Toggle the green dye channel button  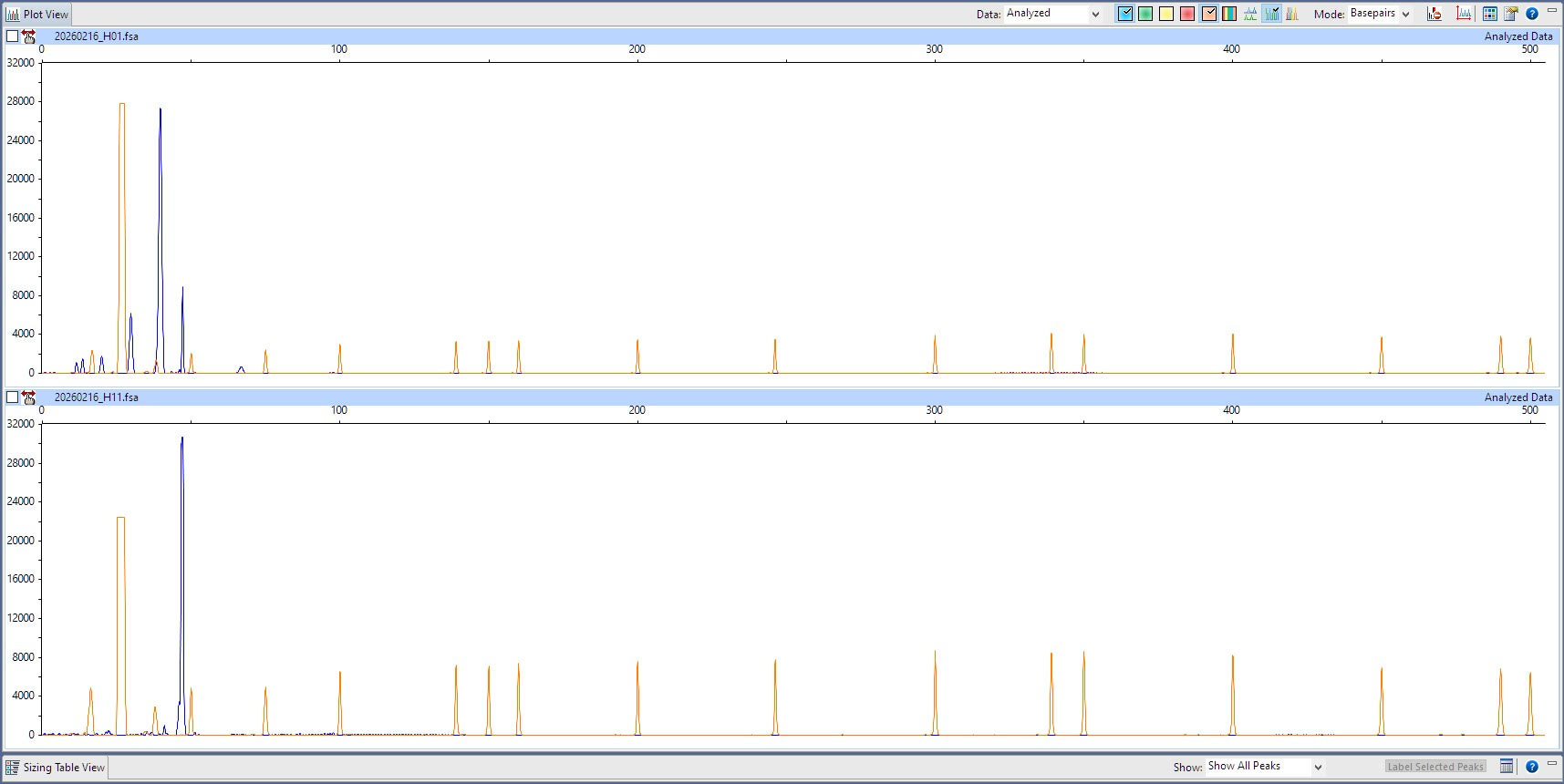point(1145,14)
